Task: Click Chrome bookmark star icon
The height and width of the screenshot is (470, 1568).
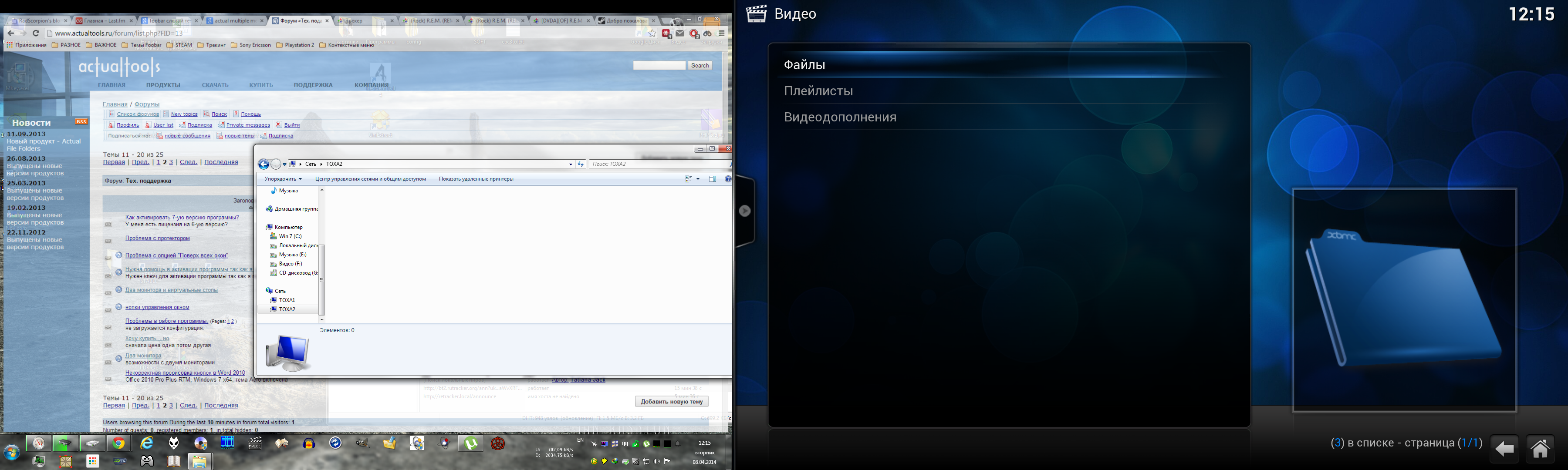Action: 652,34
